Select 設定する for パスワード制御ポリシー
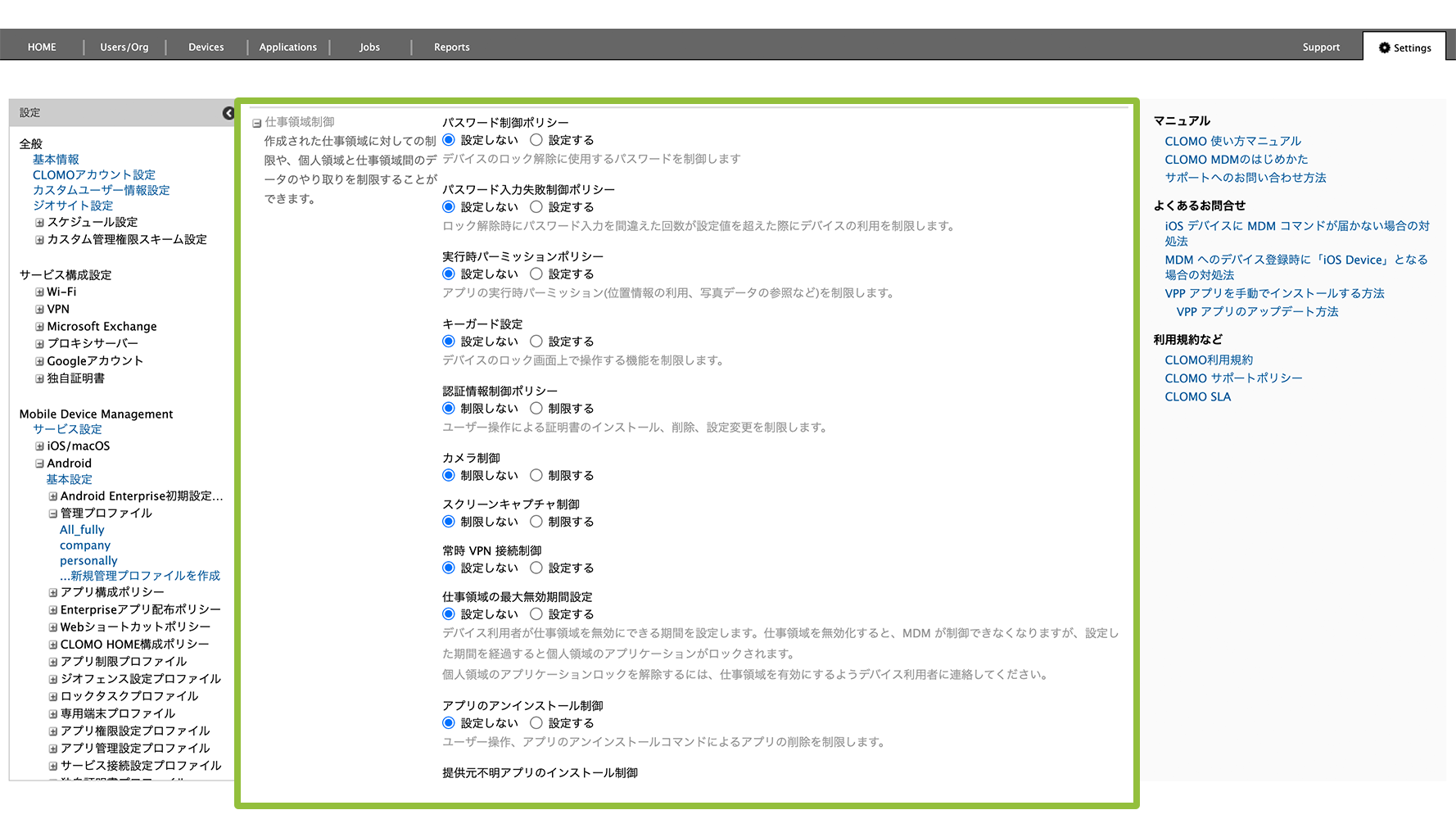 [536, 140]
